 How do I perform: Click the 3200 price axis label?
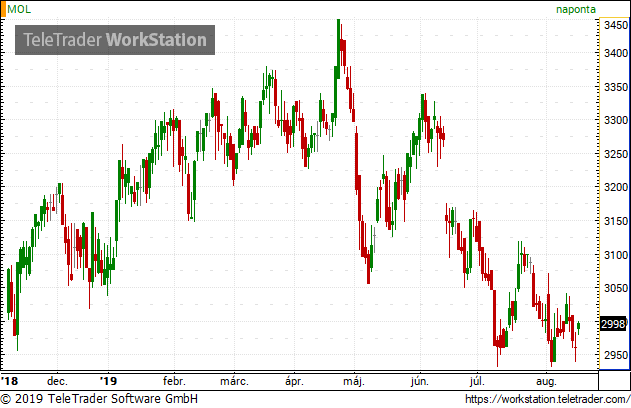point(616,187)
